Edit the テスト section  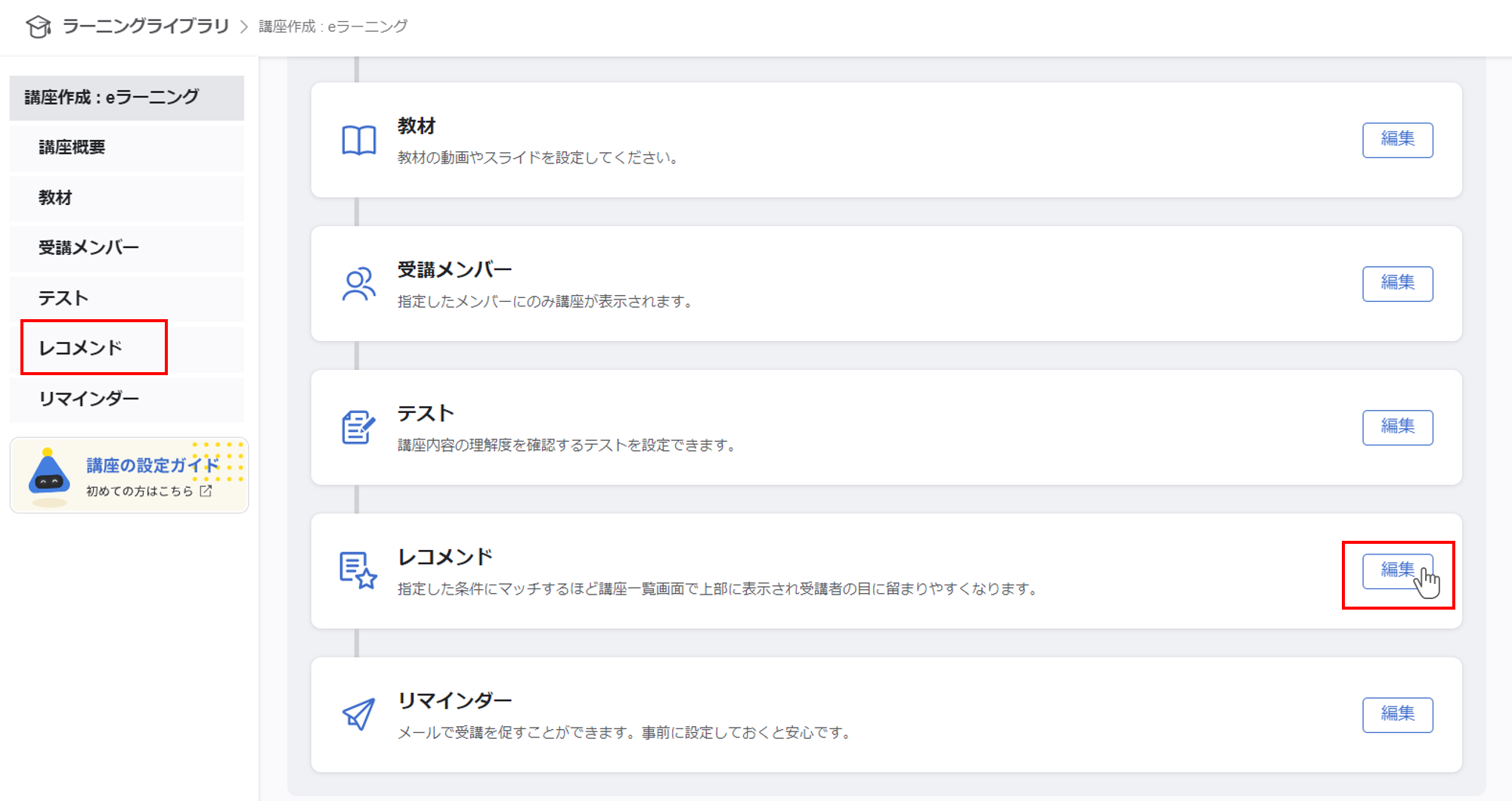[x=1397, y=427]
